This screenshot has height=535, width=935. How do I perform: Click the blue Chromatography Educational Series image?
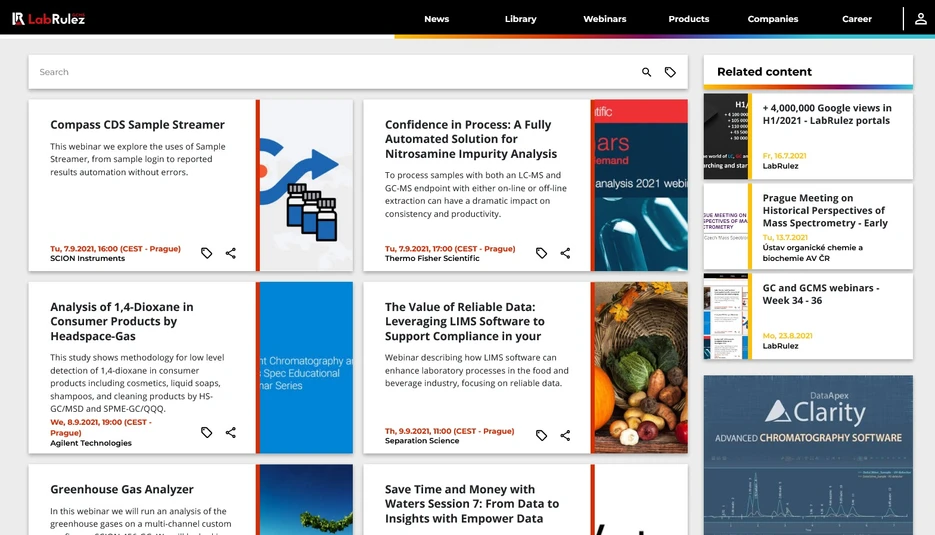click(x=306, y=367)
